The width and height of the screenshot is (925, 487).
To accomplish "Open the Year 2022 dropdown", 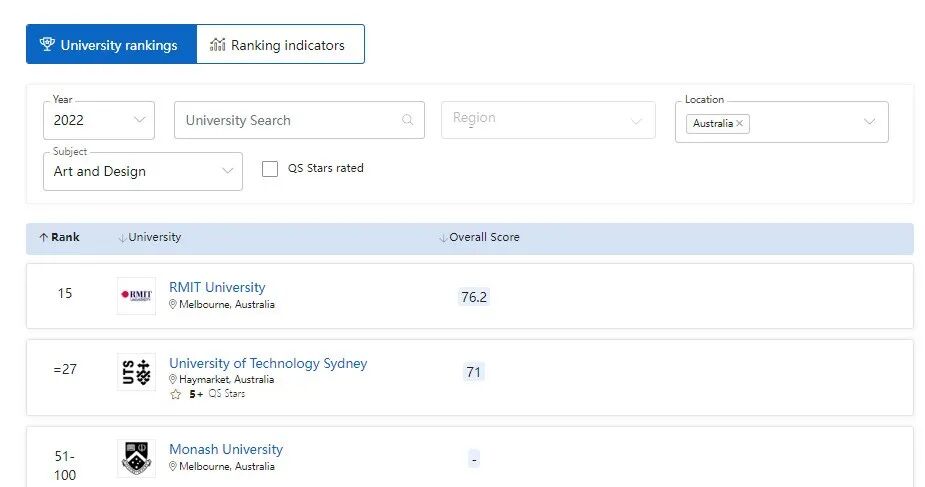I will (99, 120).
